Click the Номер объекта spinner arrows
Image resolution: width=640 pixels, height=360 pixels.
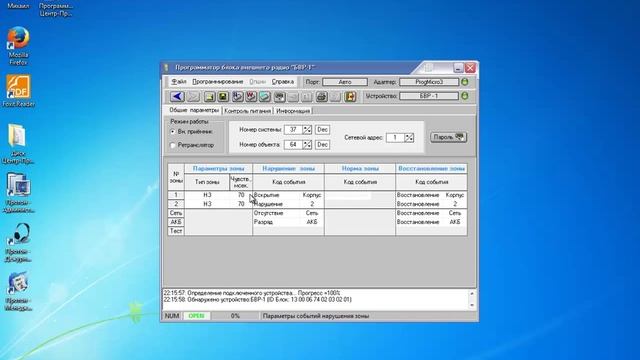(x=307, y=144)
